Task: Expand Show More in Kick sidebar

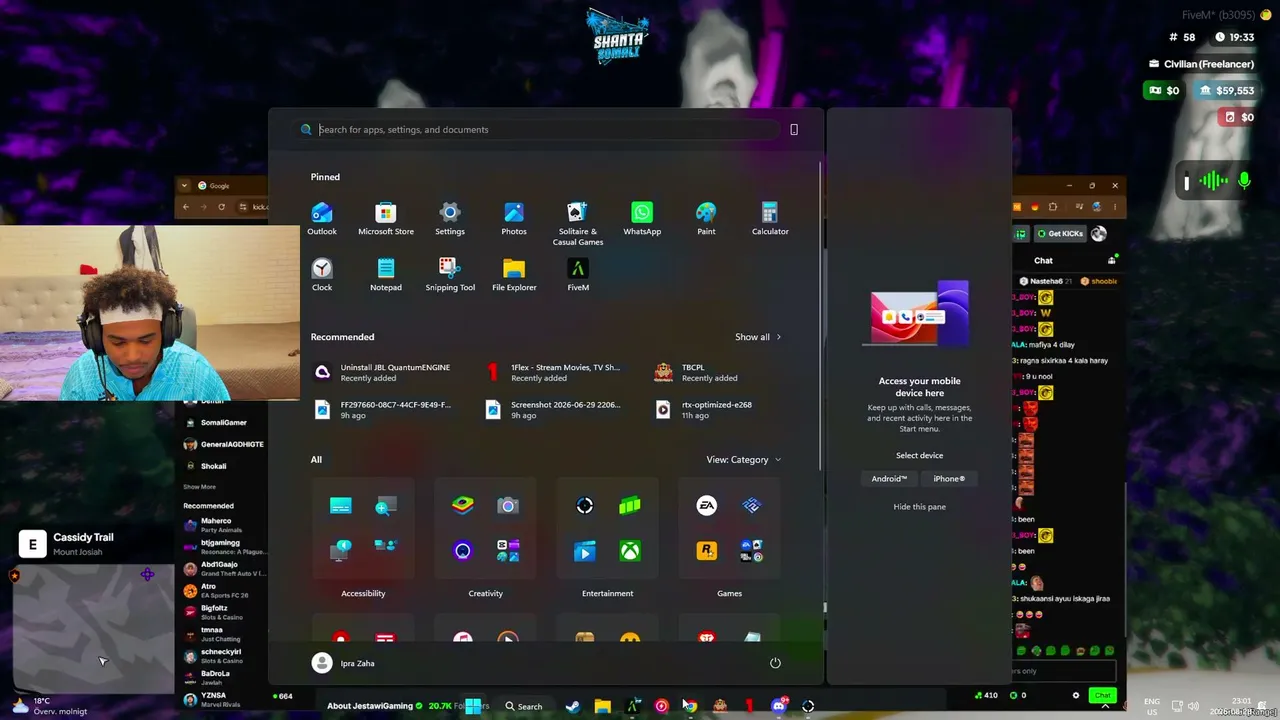Action: click(199, 487)
